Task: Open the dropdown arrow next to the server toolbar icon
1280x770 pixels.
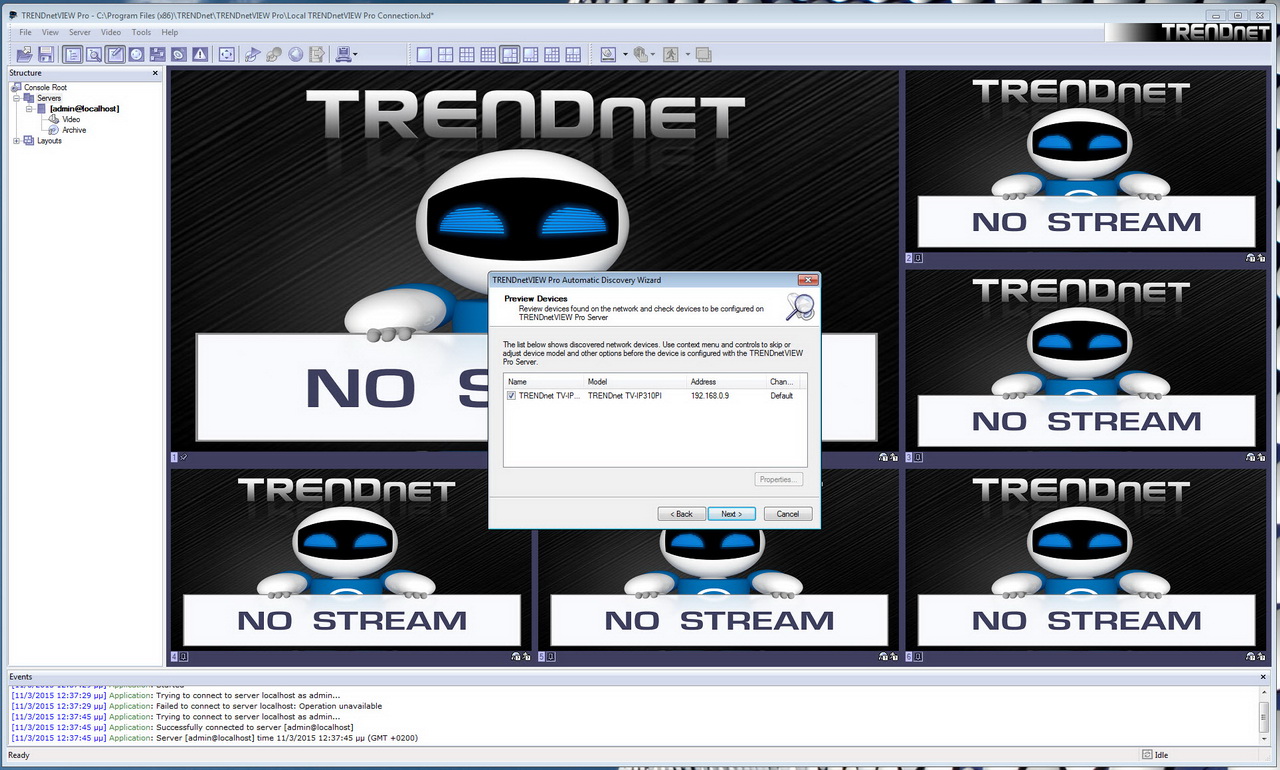Action: pyautogui.click(x=355, y=55)
